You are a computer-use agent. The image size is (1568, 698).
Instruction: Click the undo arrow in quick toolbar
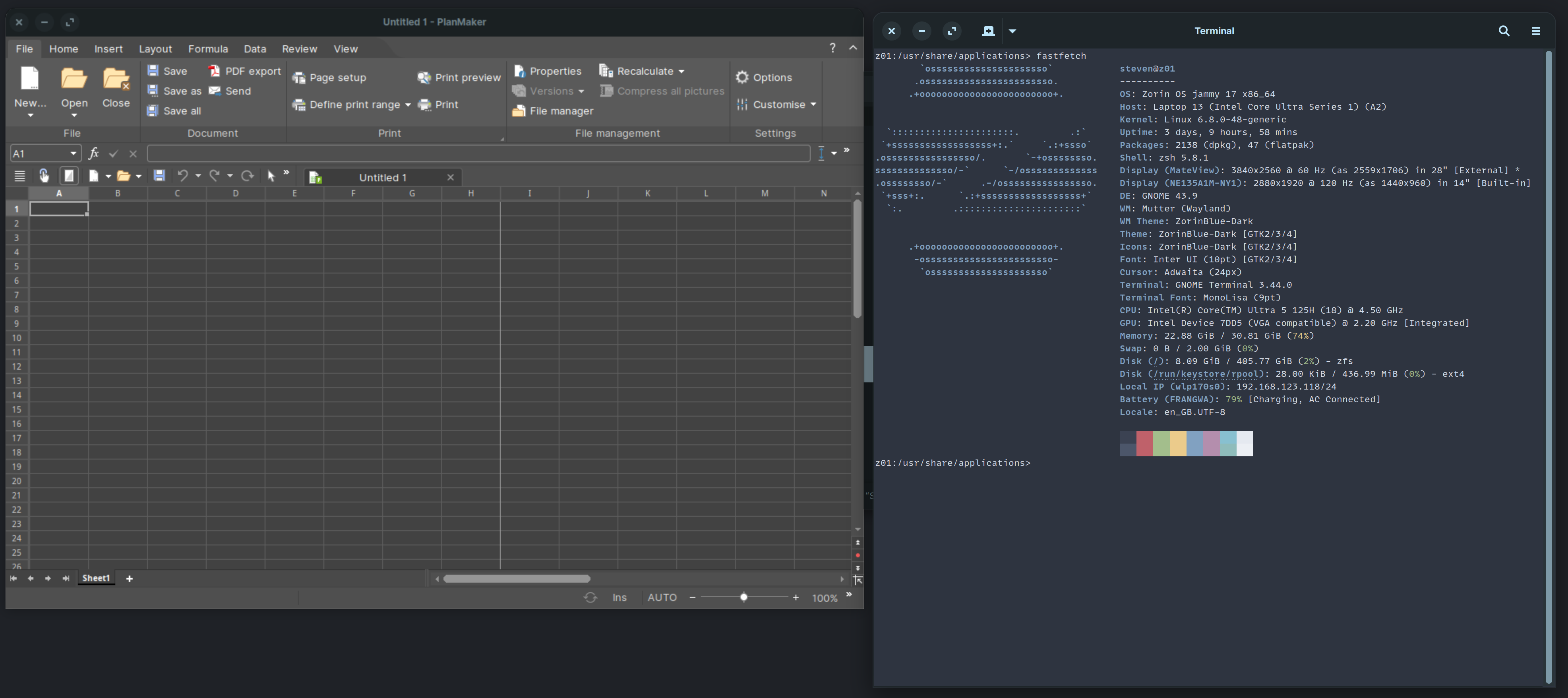182,176
